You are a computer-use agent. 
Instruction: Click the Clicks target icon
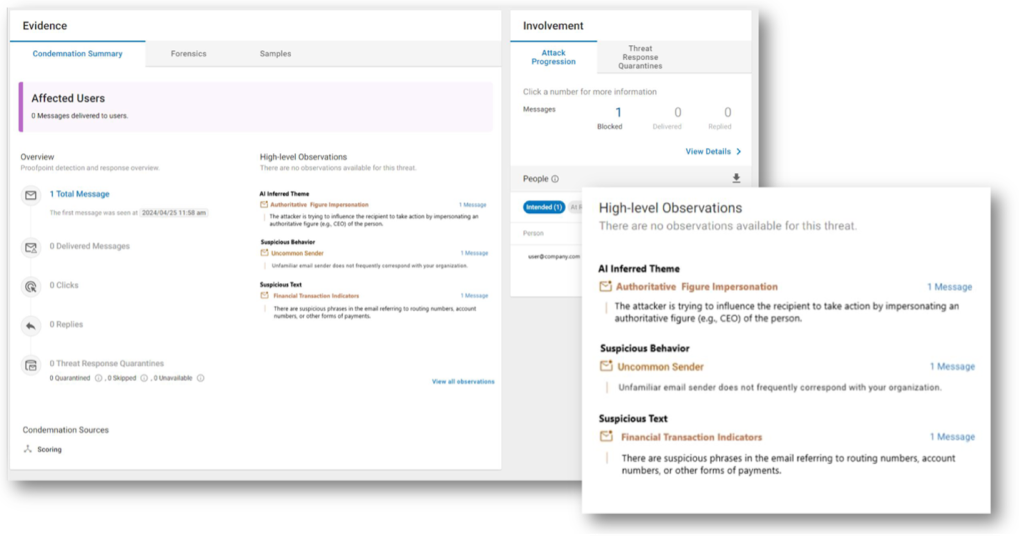(x=31, y=286)
